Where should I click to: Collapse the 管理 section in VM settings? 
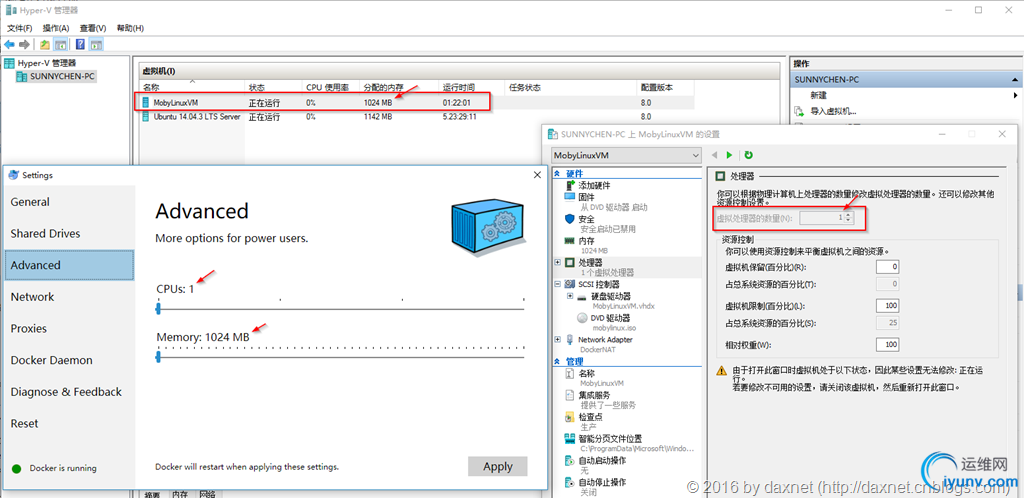pyautogui.click(x=558, y=361)
